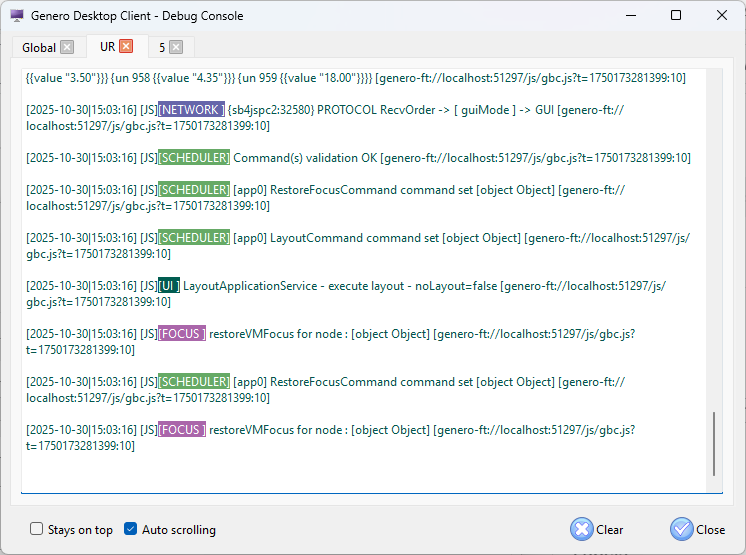Click 'Command(s) validation OK' text

(x=305, y=158)
